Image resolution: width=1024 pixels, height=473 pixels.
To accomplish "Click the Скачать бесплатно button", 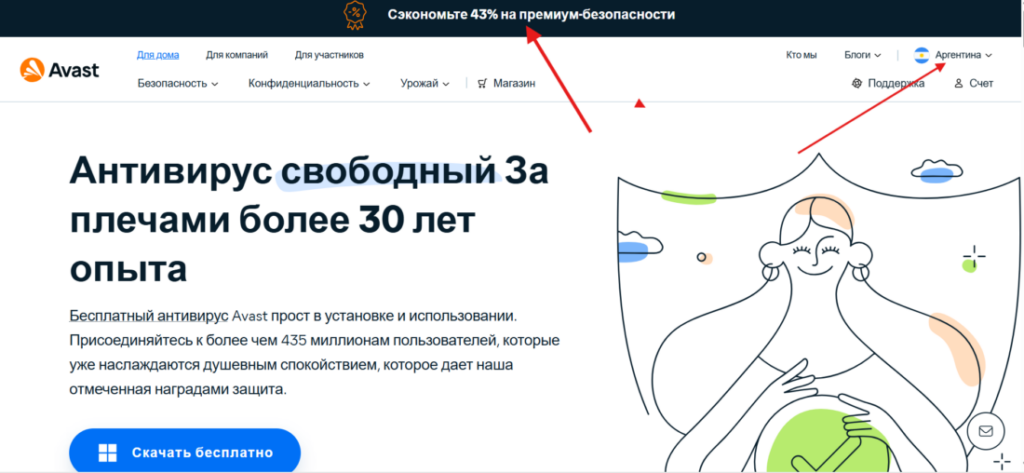I will (x=185, y=451).
